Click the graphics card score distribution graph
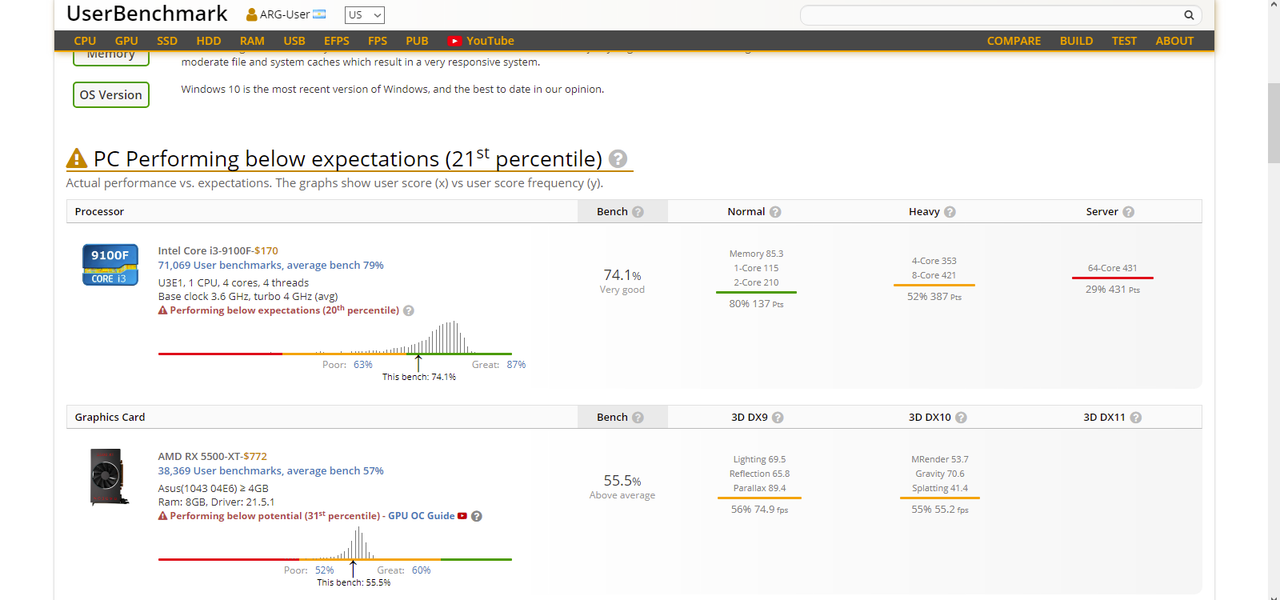Image resolution: width=1280 pixels, height=600 pixels. 335,544
